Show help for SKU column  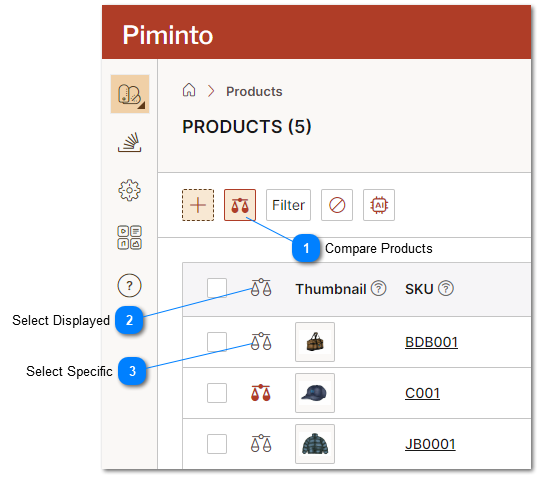(446, 289)
